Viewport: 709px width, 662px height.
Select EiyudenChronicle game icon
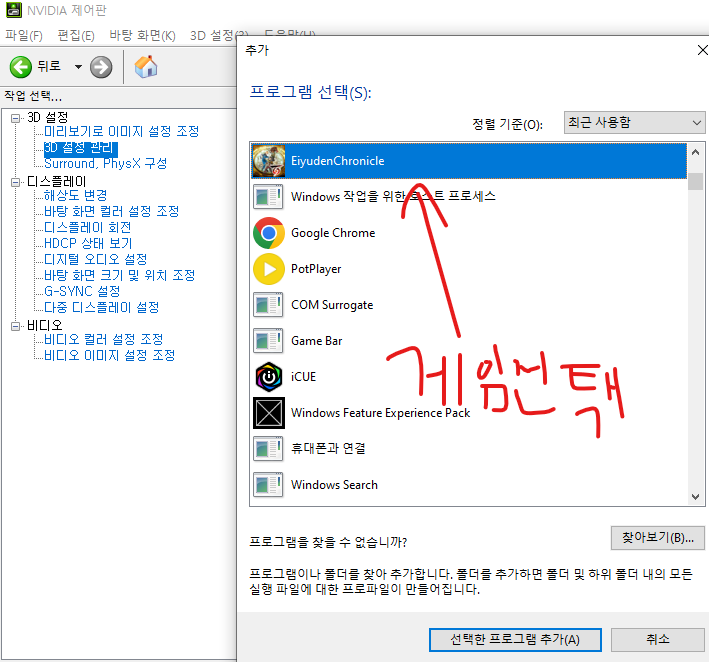(269, 161)
